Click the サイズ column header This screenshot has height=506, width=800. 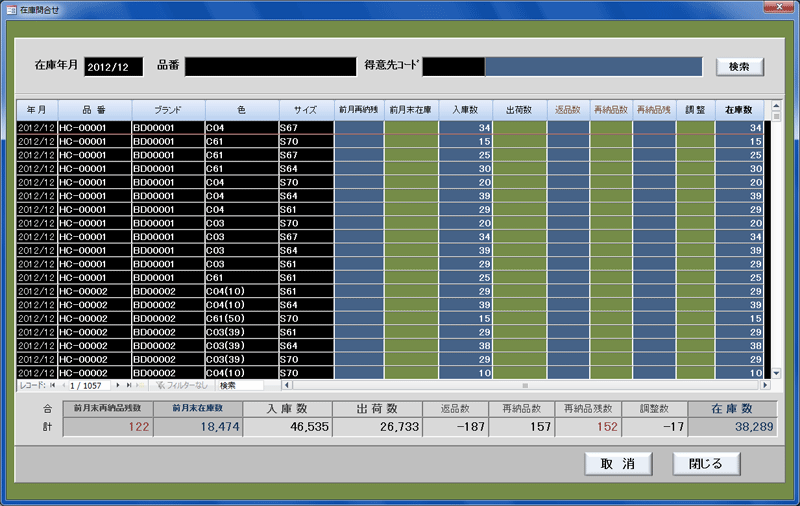pos(306,110)
